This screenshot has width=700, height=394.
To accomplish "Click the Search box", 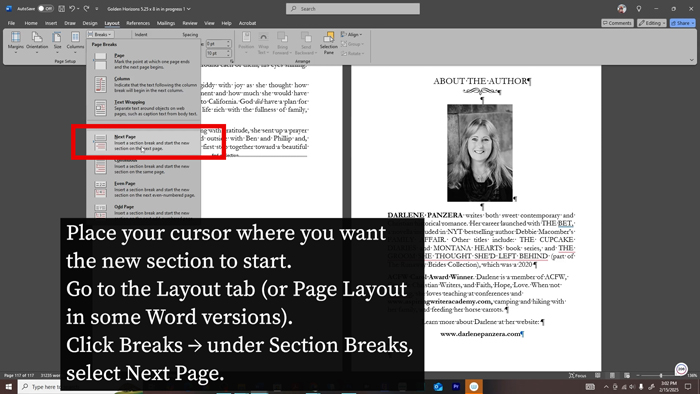I will tap(353, 8).
